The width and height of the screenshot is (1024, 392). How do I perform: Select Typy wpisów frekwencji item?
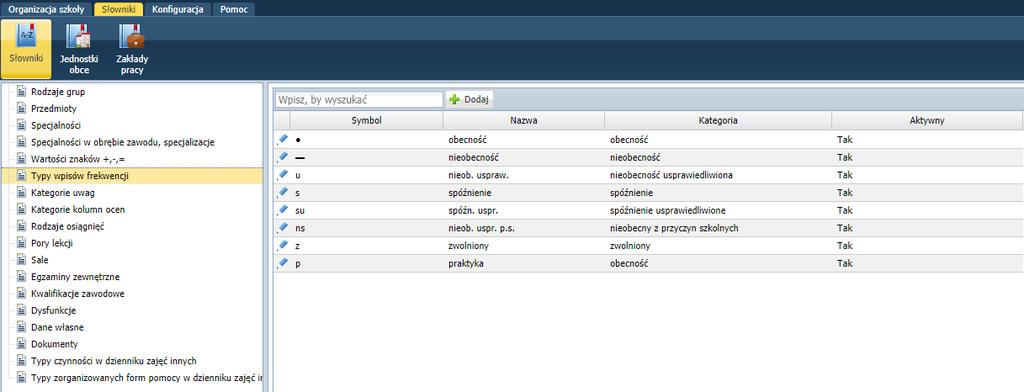click(x=80, y=176)
